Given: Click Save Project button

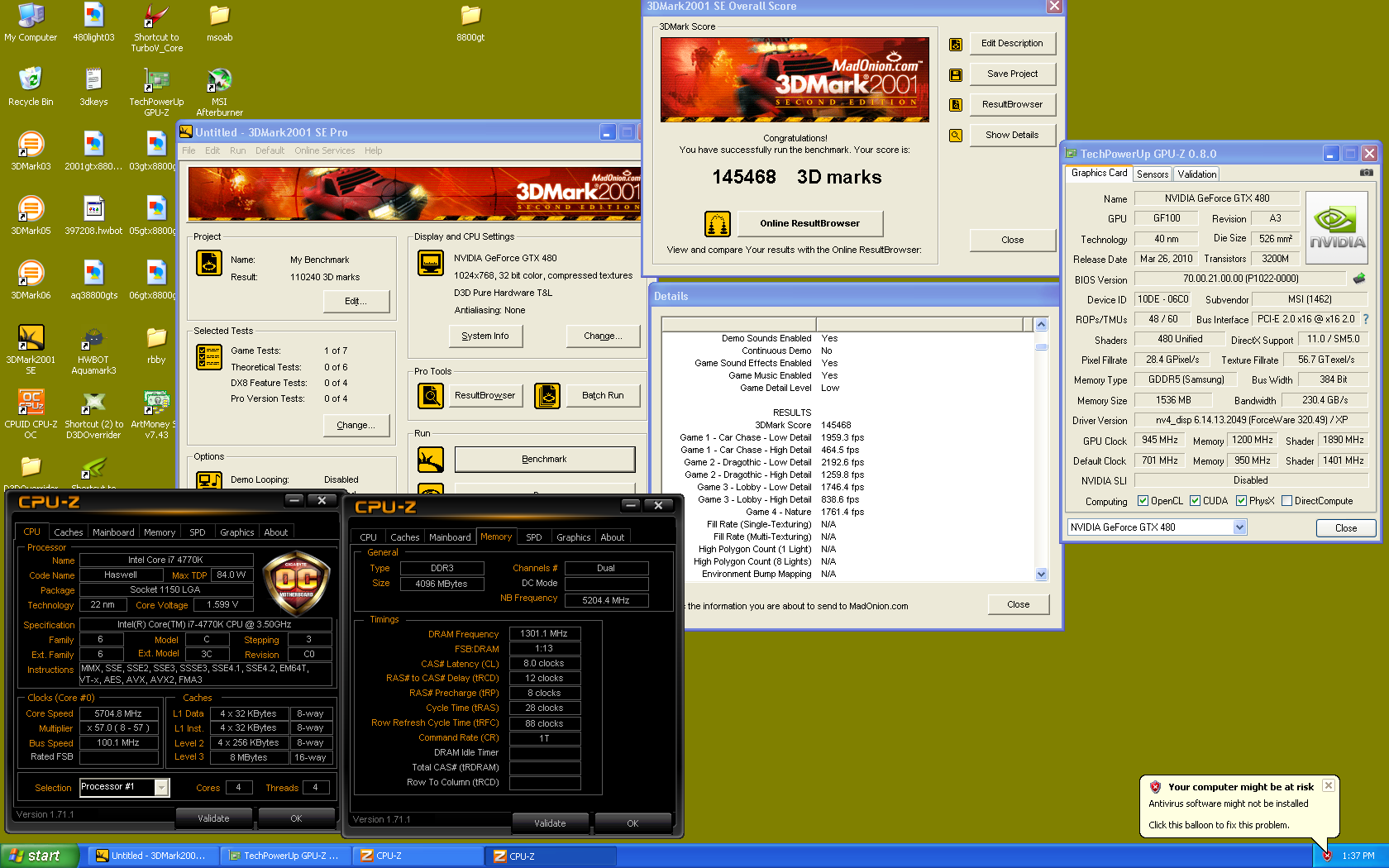Looking at the screenshot, I should (x=1013, y=74).
